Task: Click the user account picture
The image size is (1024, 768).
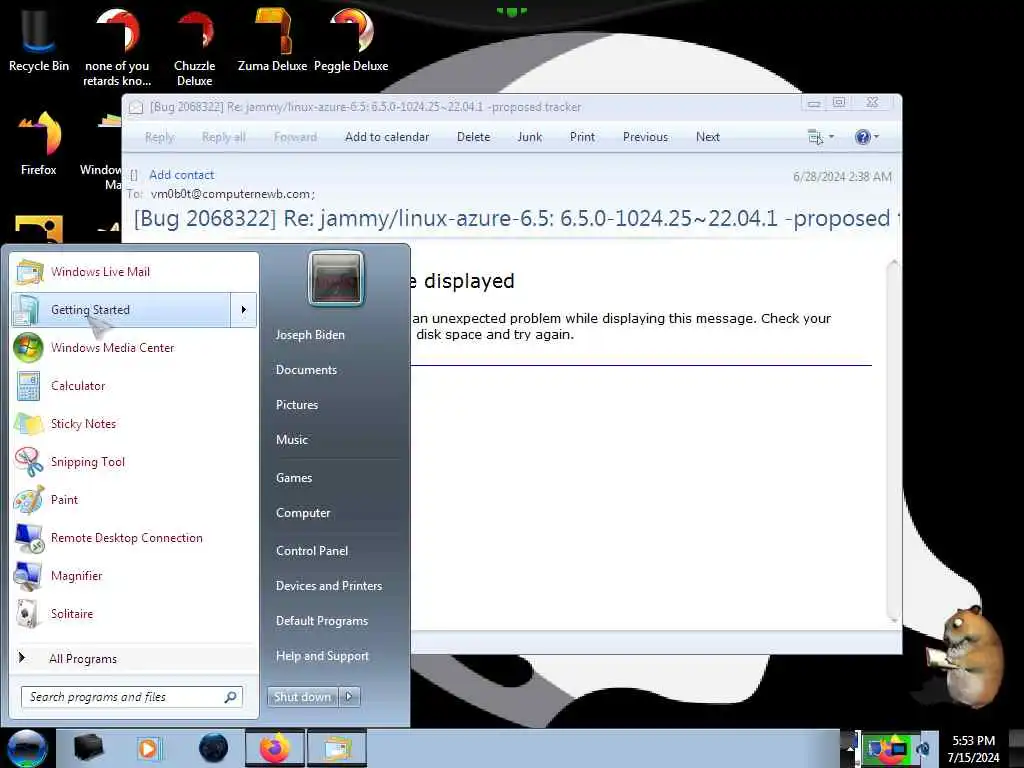Action: point(336,280)
